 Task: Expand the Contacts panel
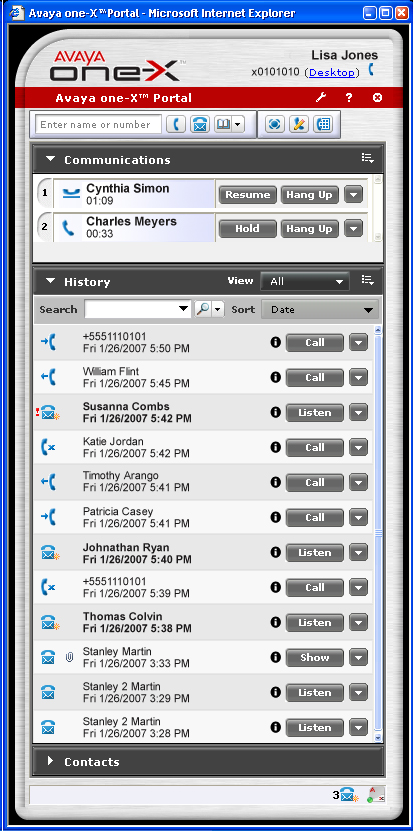[50, 761]
